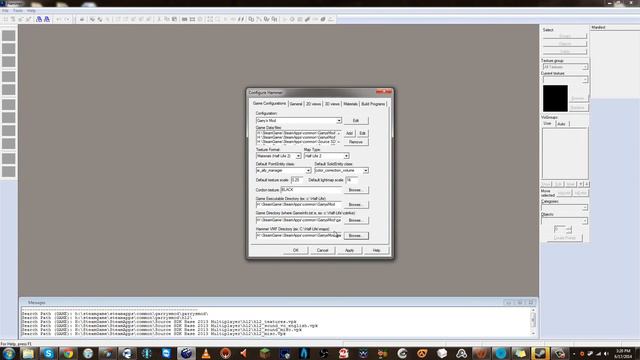Screen dimensions: 640x360
Task: Click Add for Game Data files
Action: tap(349, 133)
